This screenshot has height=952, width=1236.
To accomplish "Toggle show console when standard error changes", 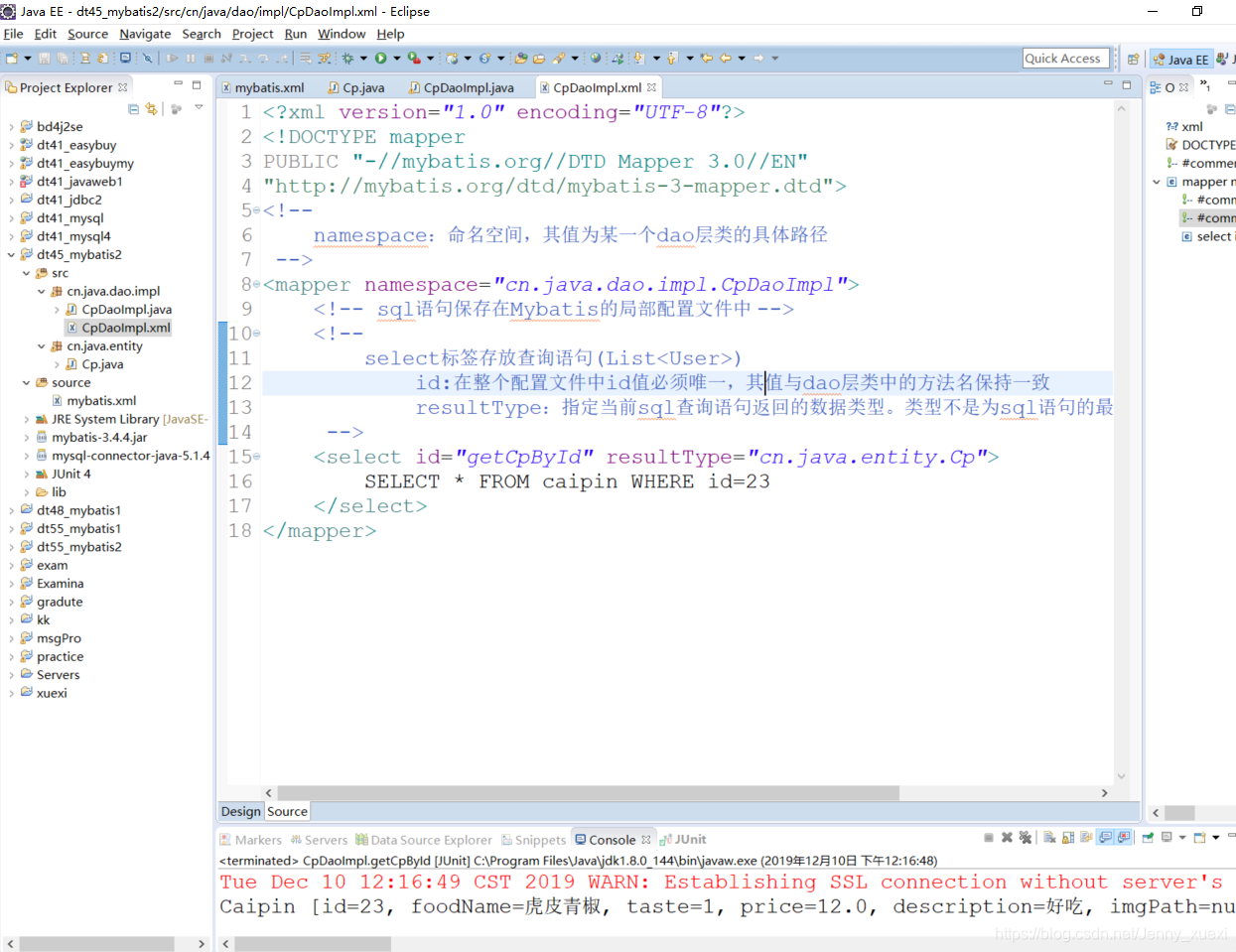I will click(1123, 838).
